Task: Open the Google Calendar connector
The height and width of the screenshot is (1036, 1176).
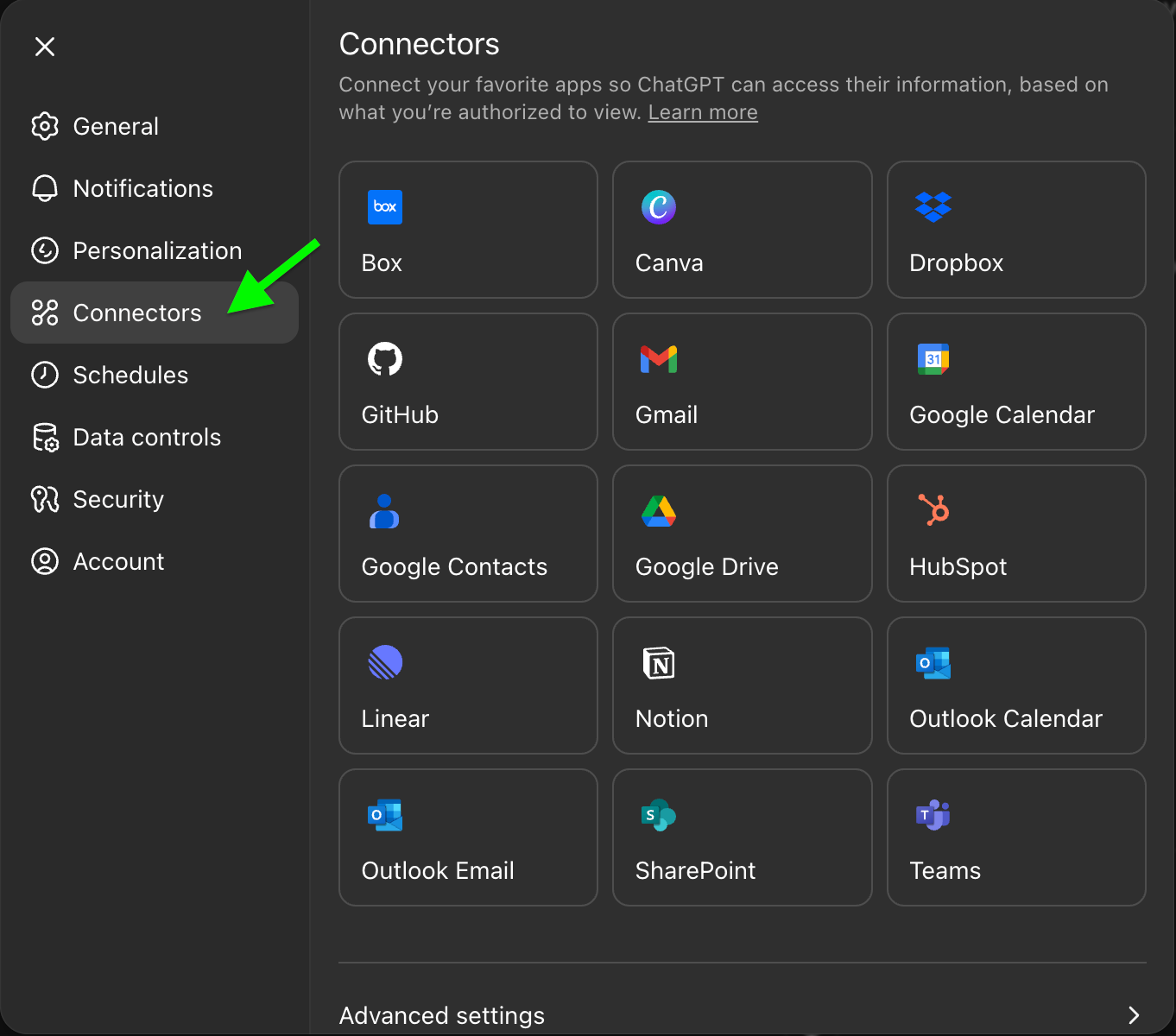Action: pos(1015,382)
